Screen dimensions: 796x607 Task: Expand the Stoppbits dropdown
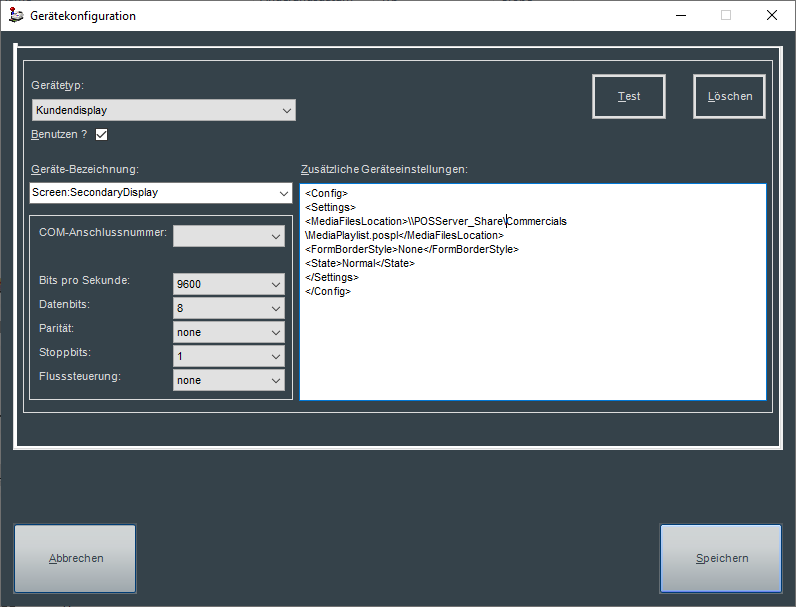click(229, 356)
